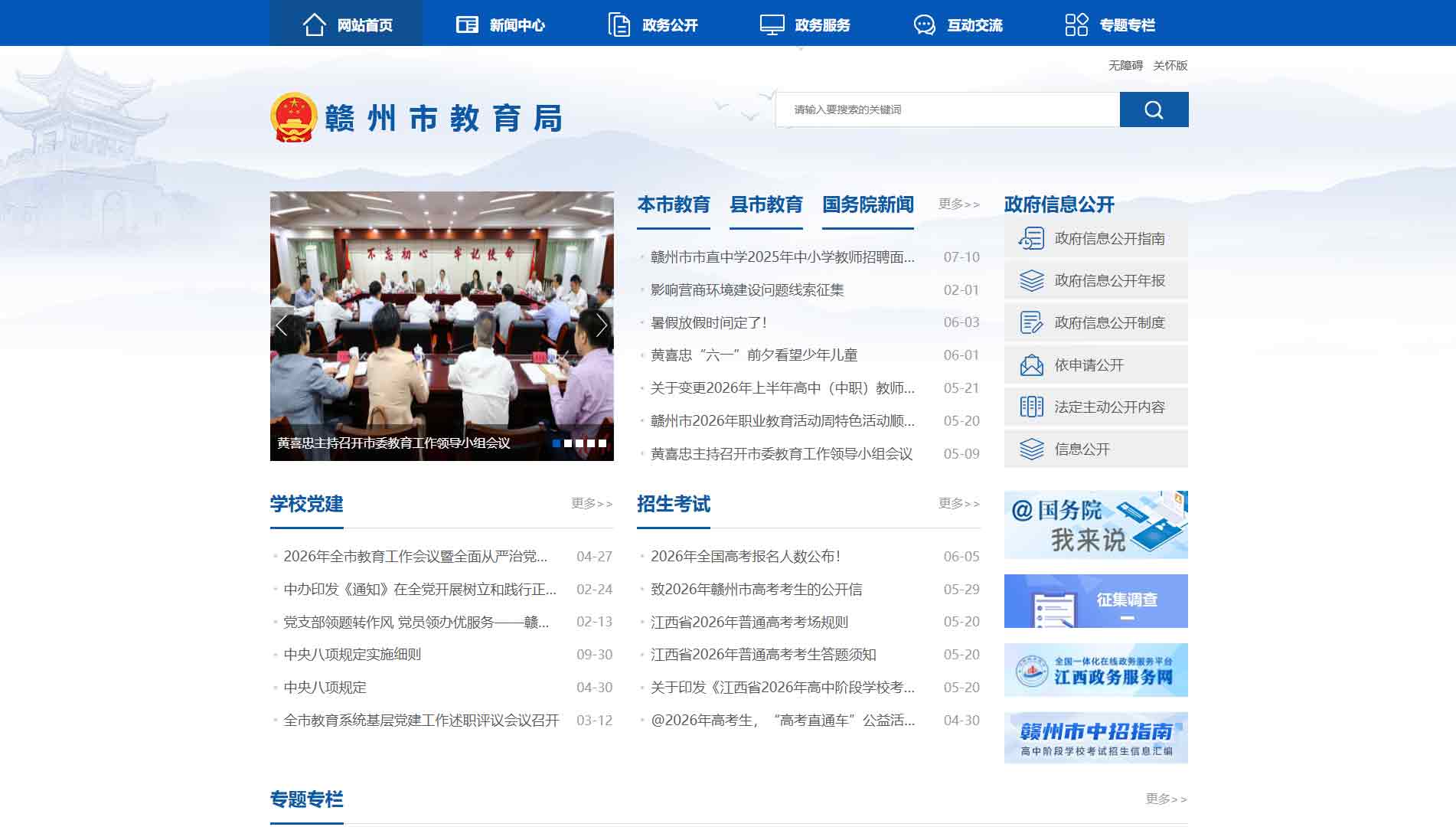Click the 法定主动公开内容 icon
1456x827 pixels.
point(1031,407)
